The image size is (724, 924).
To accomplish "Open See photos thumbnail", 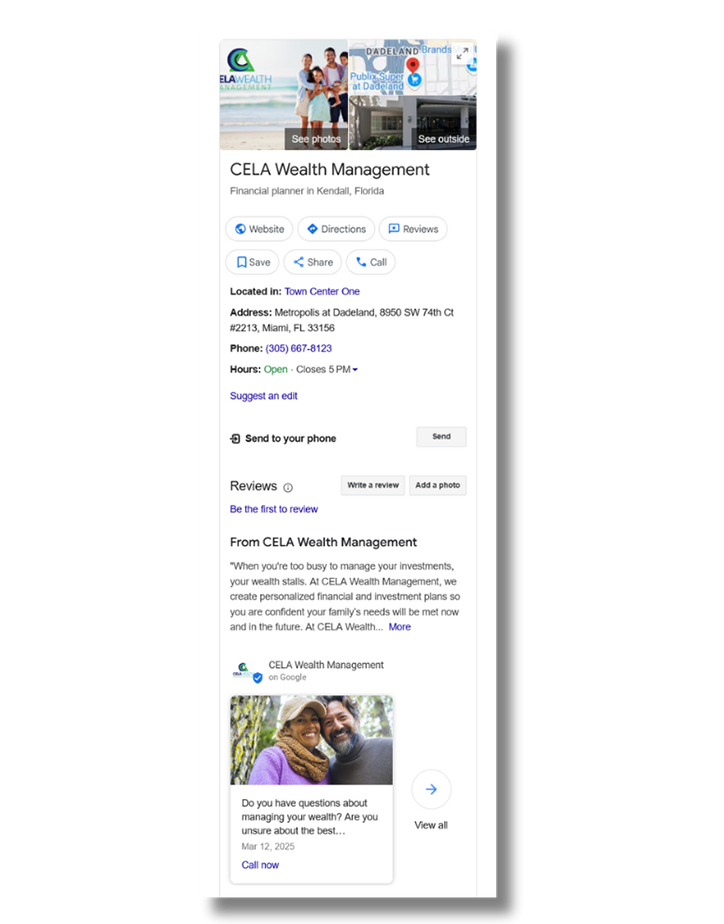I will pos(284,94).
